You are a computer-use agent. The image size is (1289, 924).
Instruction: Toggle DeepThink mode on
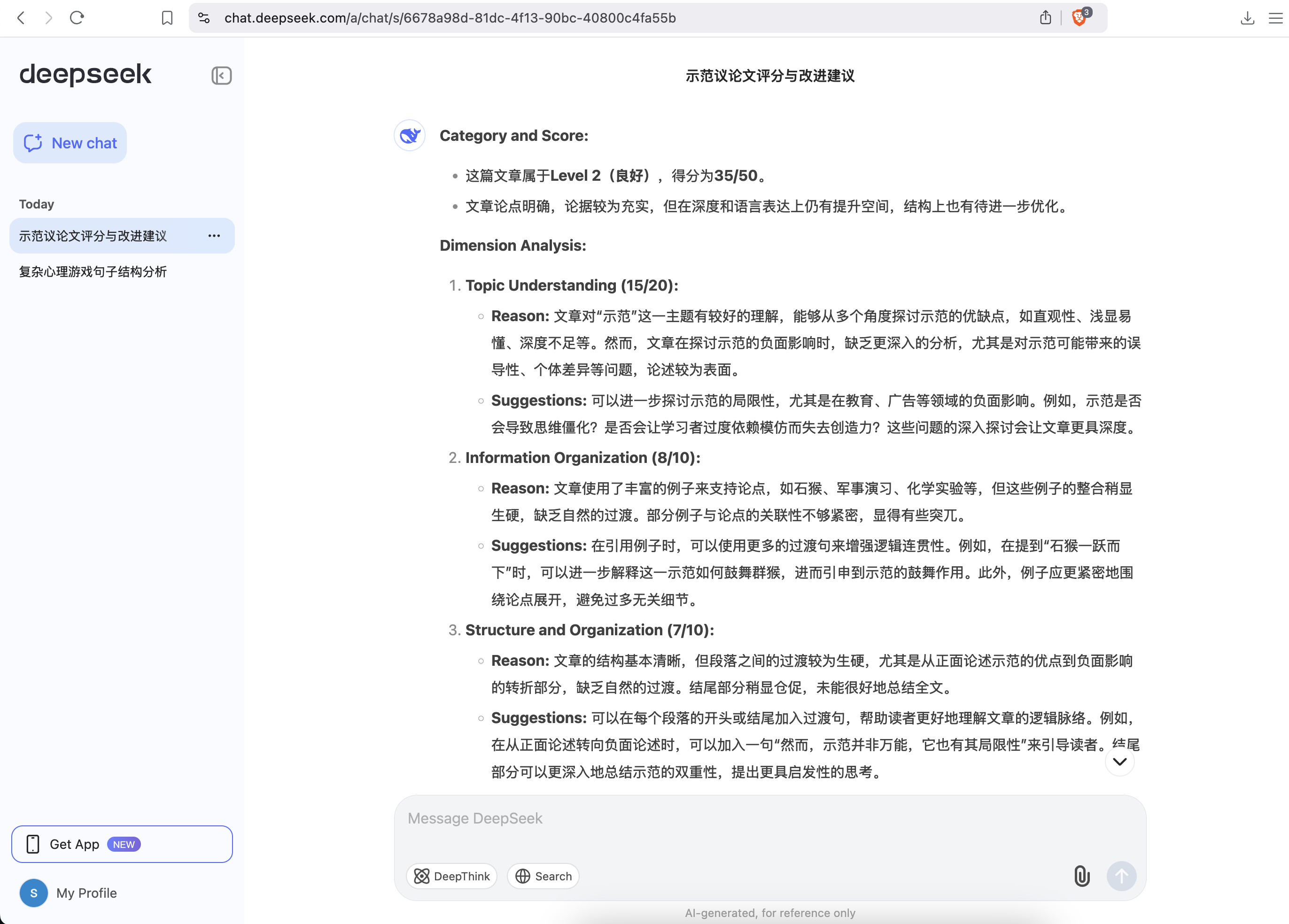pos(451,876)
